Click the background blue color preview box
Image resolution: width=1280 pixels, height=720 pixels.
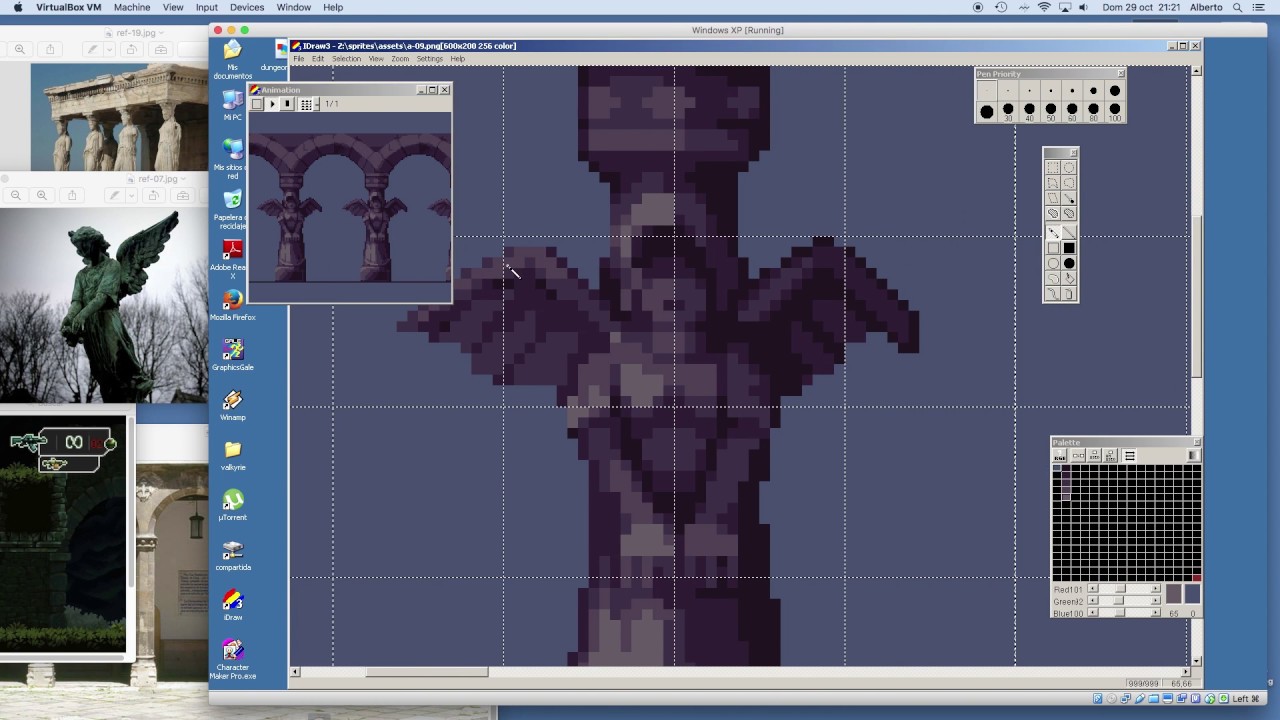[1192, 594]
